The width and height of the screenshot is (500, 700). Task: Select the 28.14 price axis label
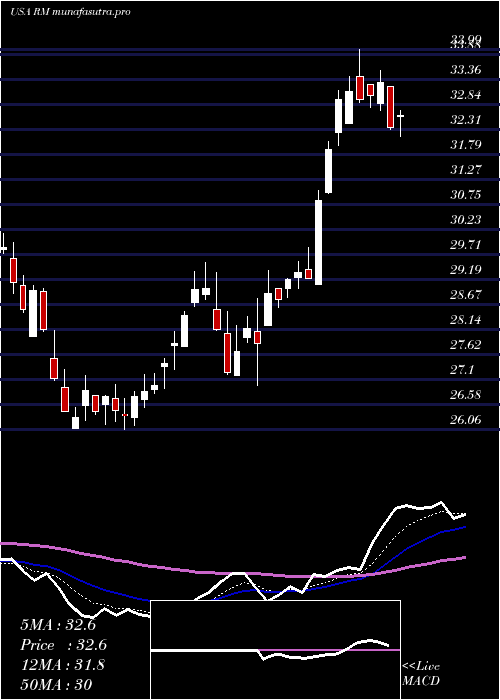coord(466,320)
